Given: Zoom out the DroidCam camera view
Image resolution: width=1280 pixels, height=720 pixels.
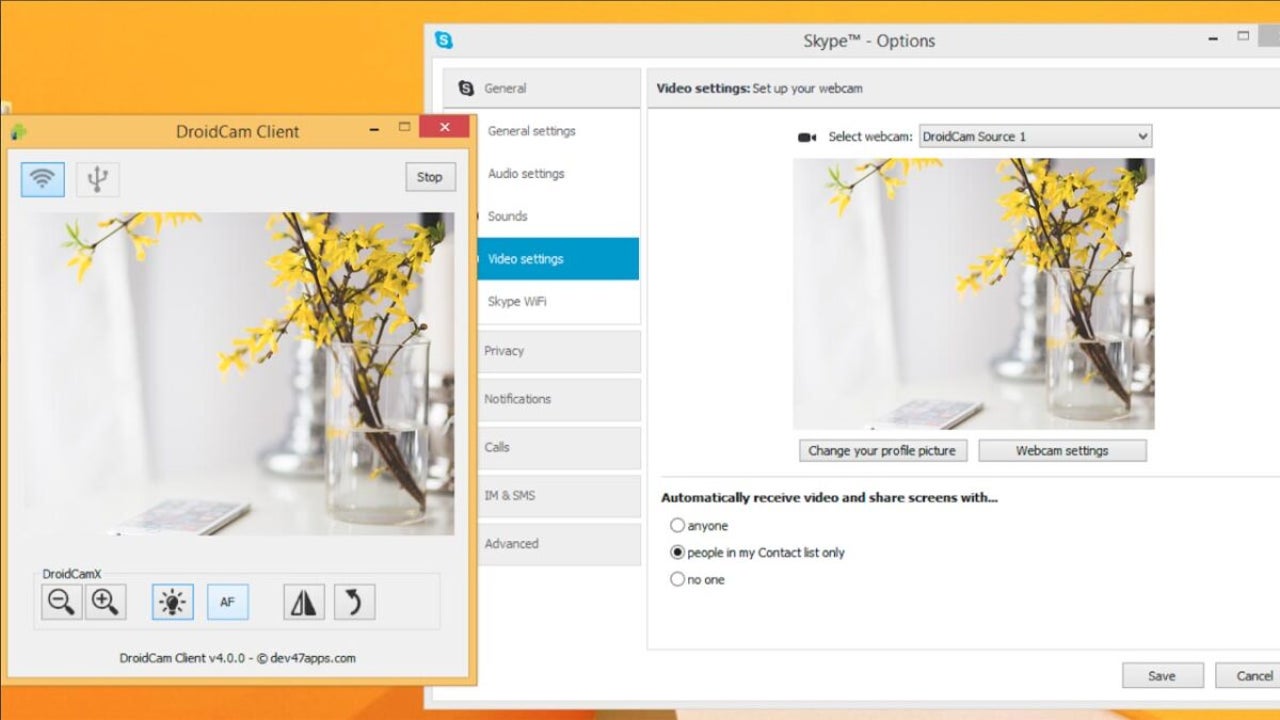Looking at the screenshot, I should [61, 602].
